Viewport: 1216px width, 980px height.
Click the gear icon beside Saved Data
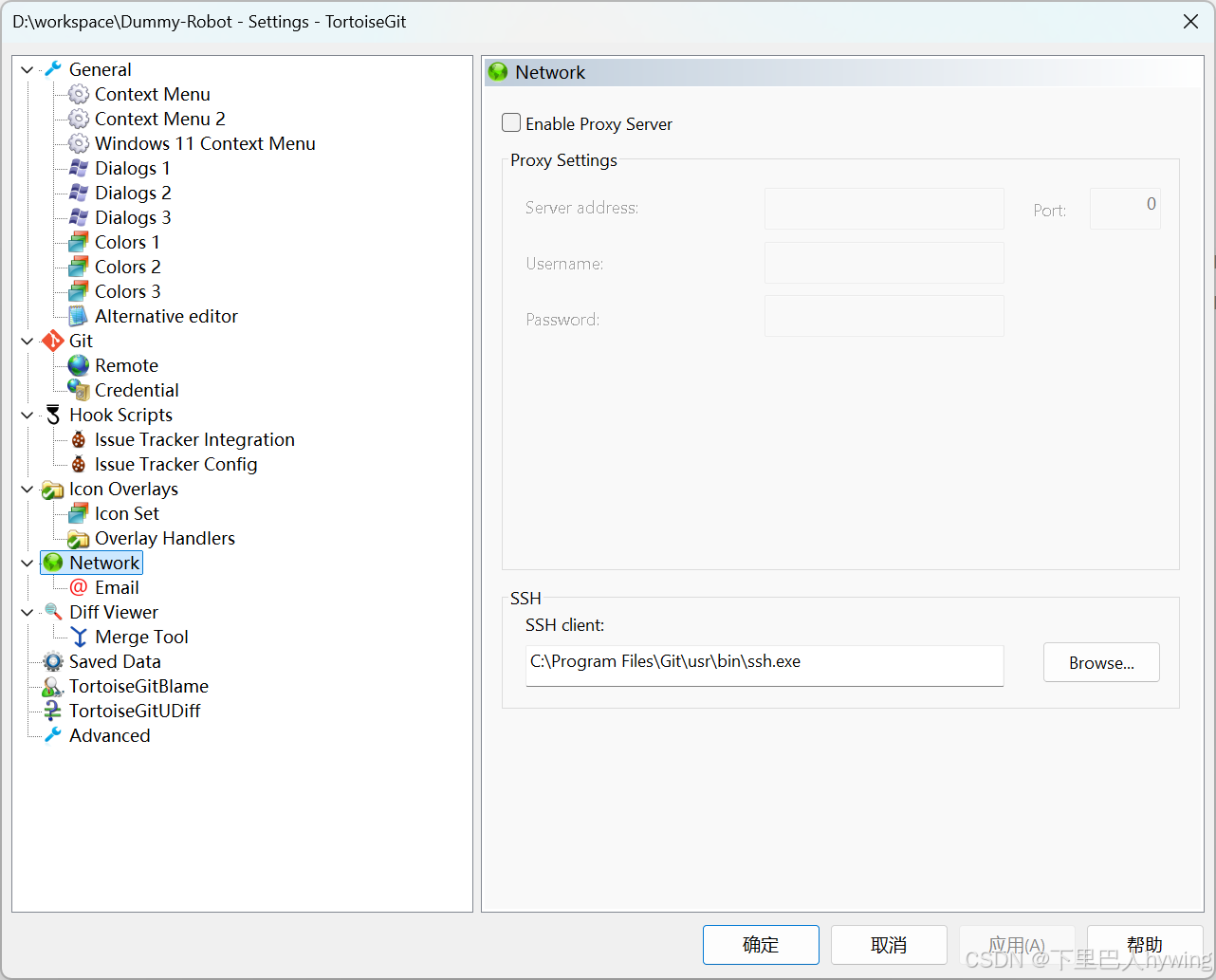click(x=53, y=661)
